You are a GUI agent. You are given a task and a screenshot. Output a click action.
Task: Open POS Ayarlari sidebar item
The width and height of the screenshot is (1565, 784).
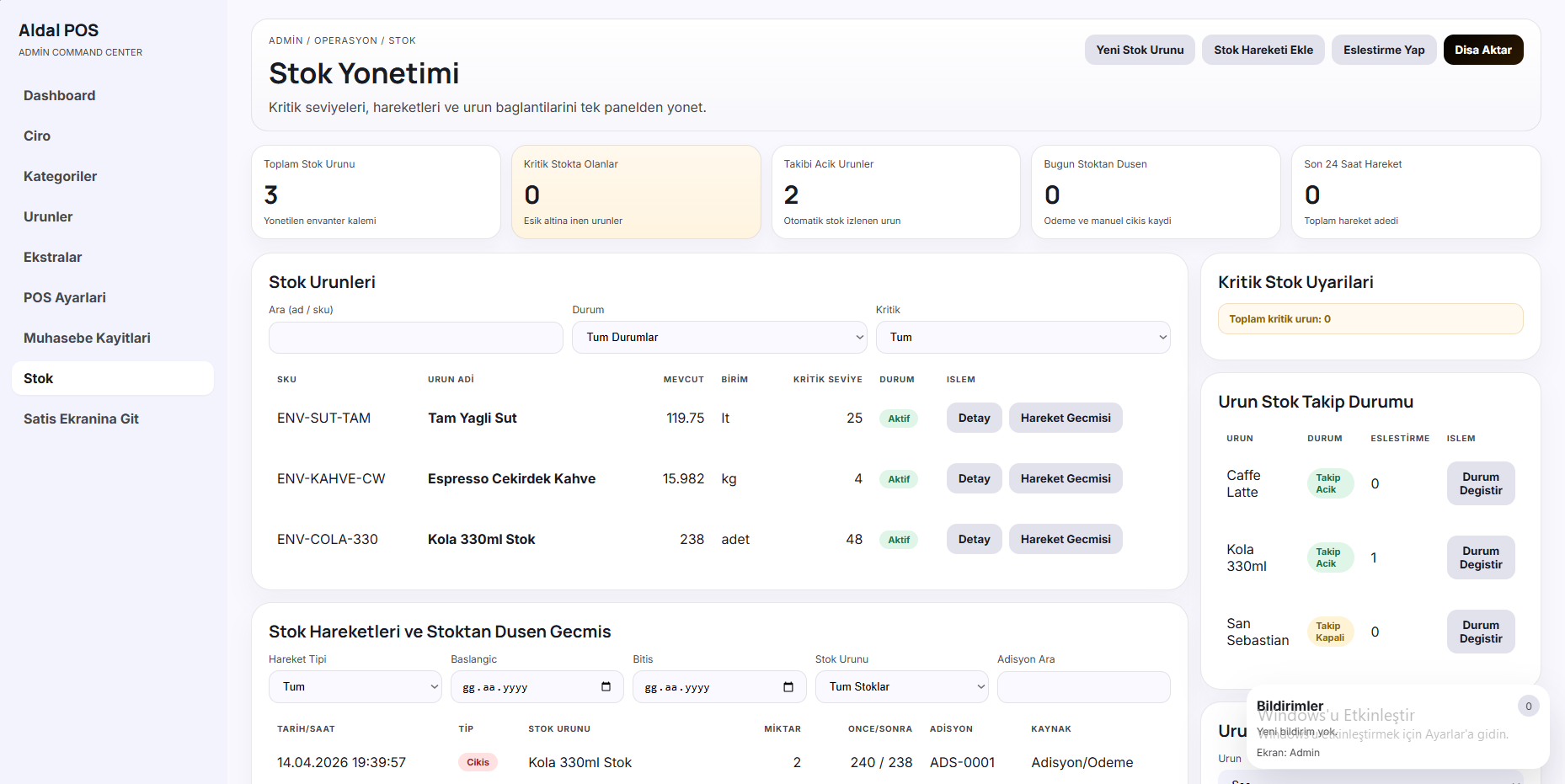point(113,297)
